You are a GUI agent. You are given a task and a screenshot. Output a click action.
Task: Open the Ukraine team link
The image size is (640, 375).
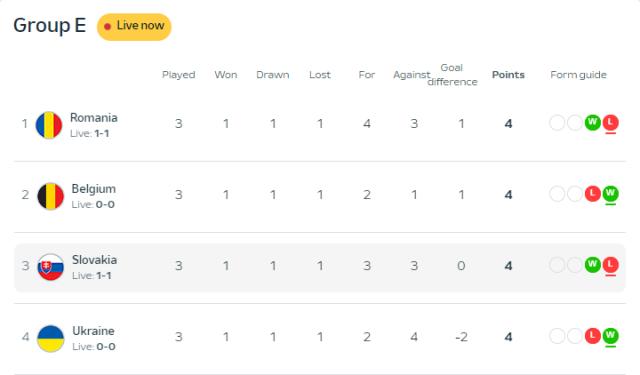coord(93,331)
